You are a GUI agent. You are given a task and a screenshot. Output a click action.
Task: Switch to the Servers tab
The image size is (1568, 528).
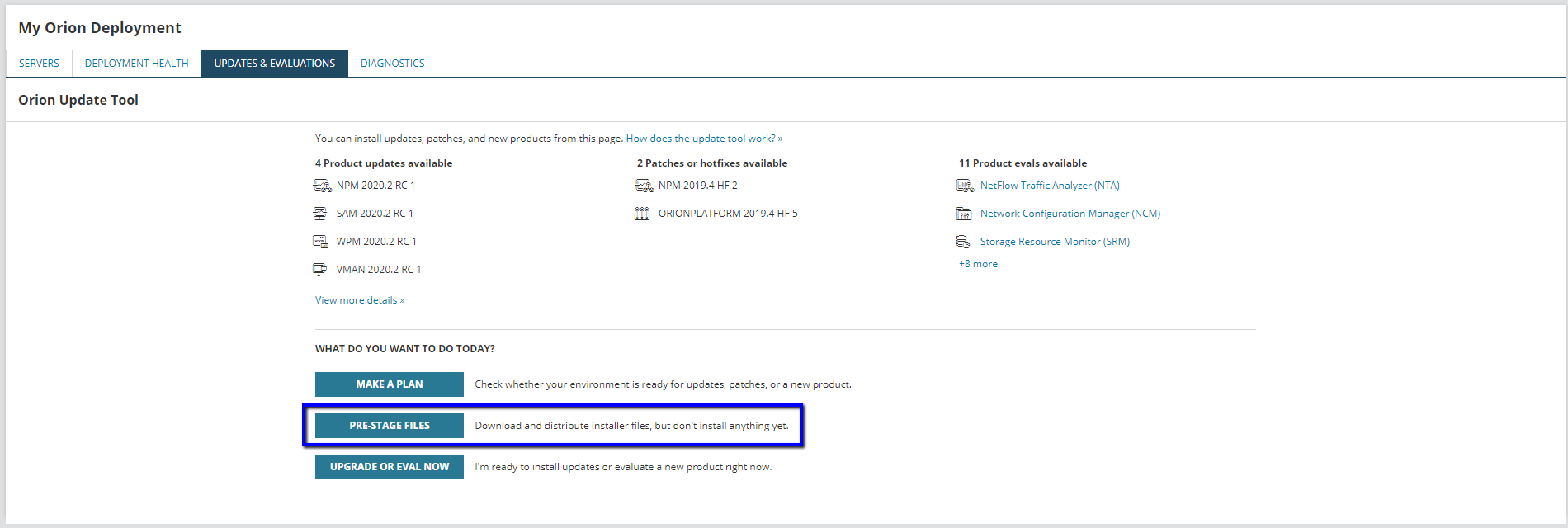click(39, 64)
